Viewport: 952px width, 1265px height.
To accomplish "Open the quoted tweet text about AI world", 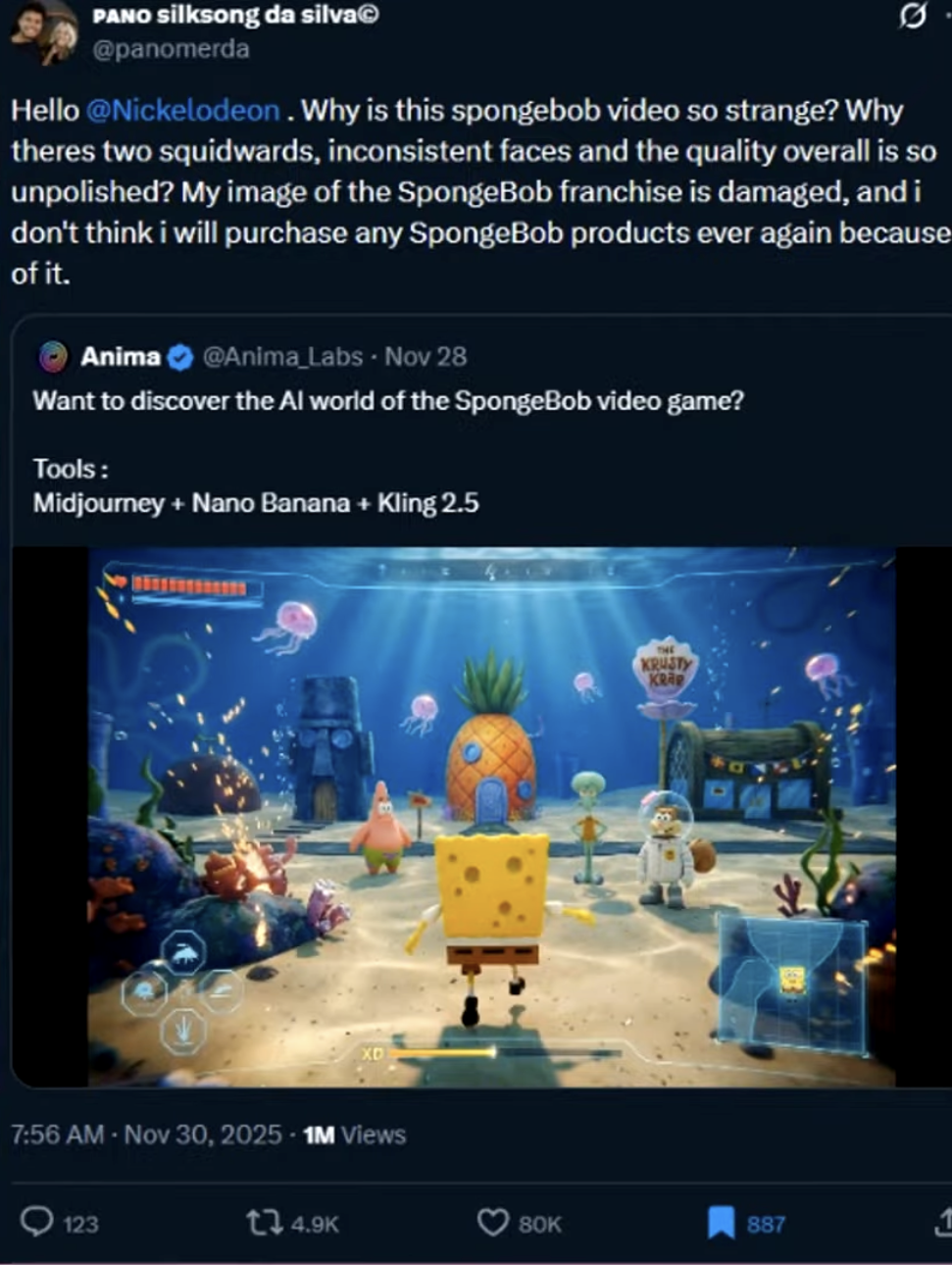I will click(388, 400).
